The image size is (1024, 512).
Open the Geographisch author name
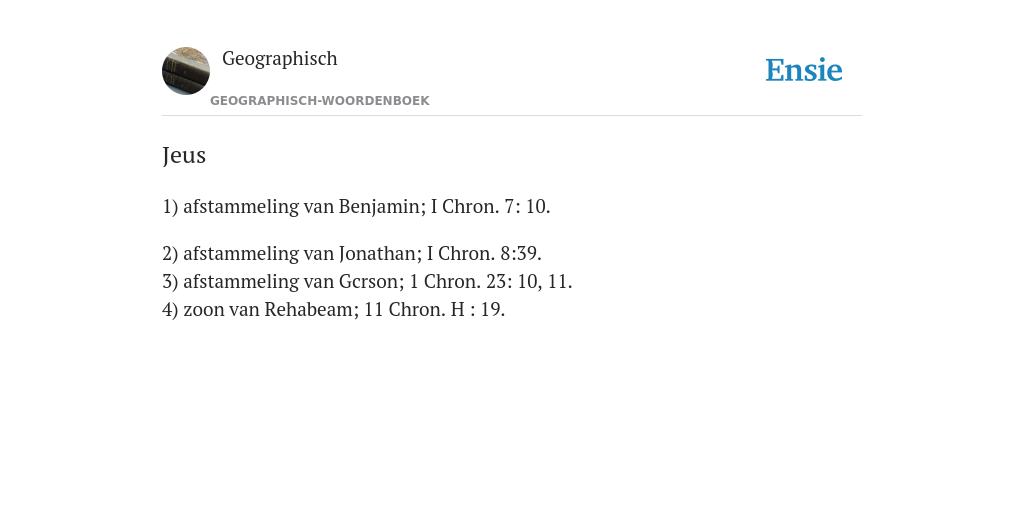coord(280,59)
